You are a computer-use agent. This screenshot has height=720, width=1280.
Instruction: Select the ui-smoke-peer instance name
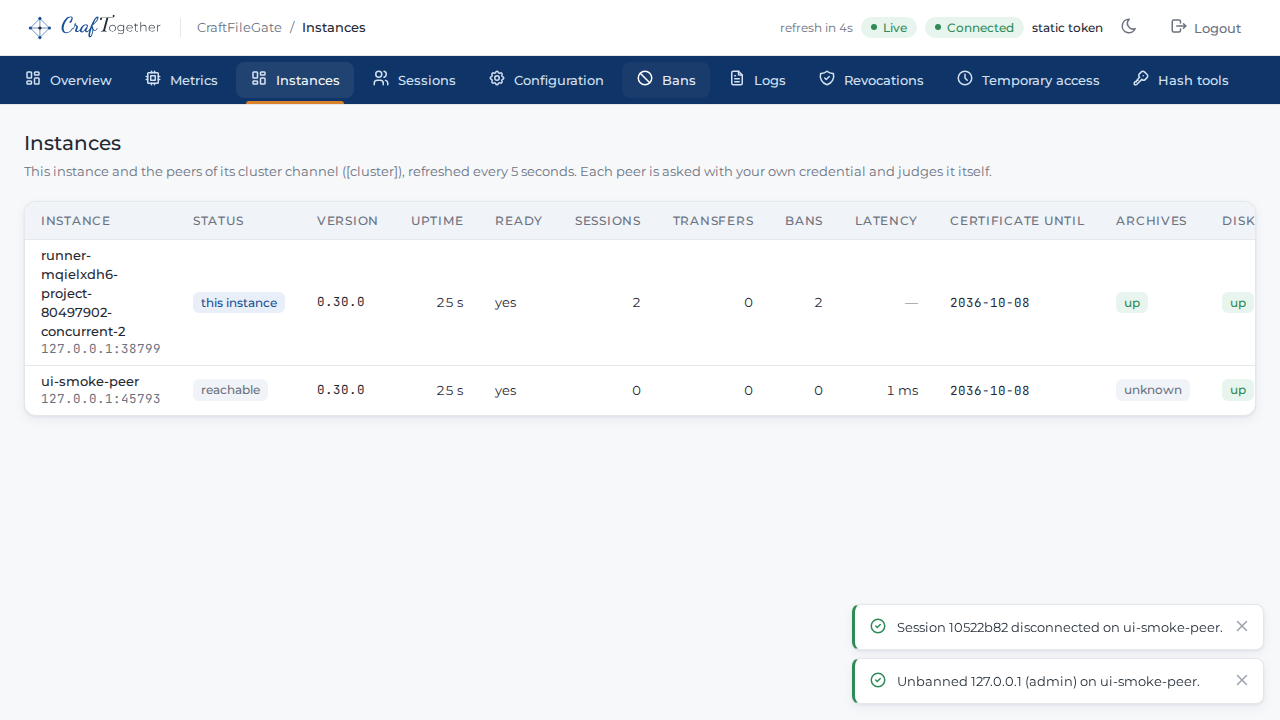(90, 381)
